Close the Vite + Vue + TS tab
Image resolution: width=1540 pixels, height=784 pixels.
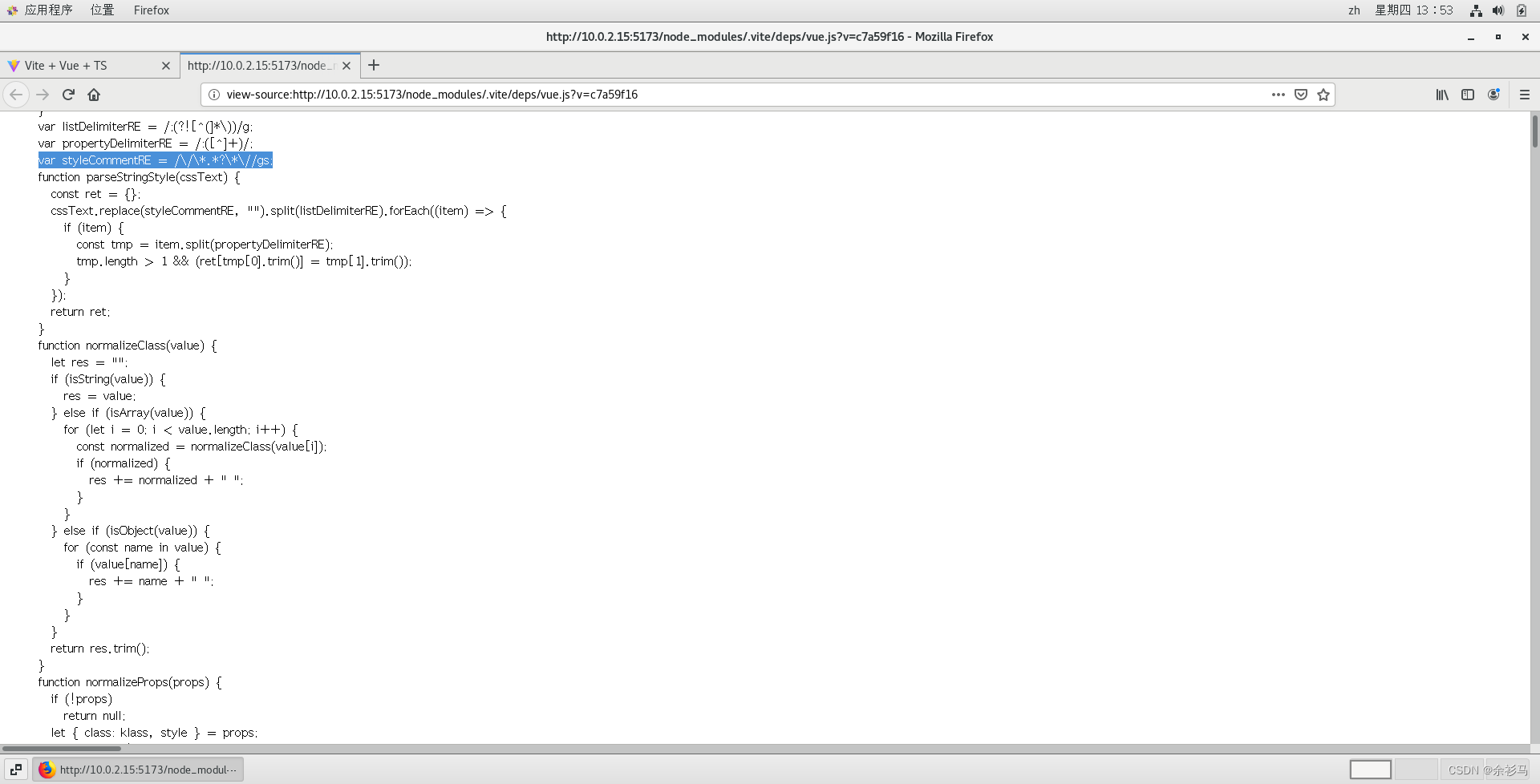coord(166,66)
